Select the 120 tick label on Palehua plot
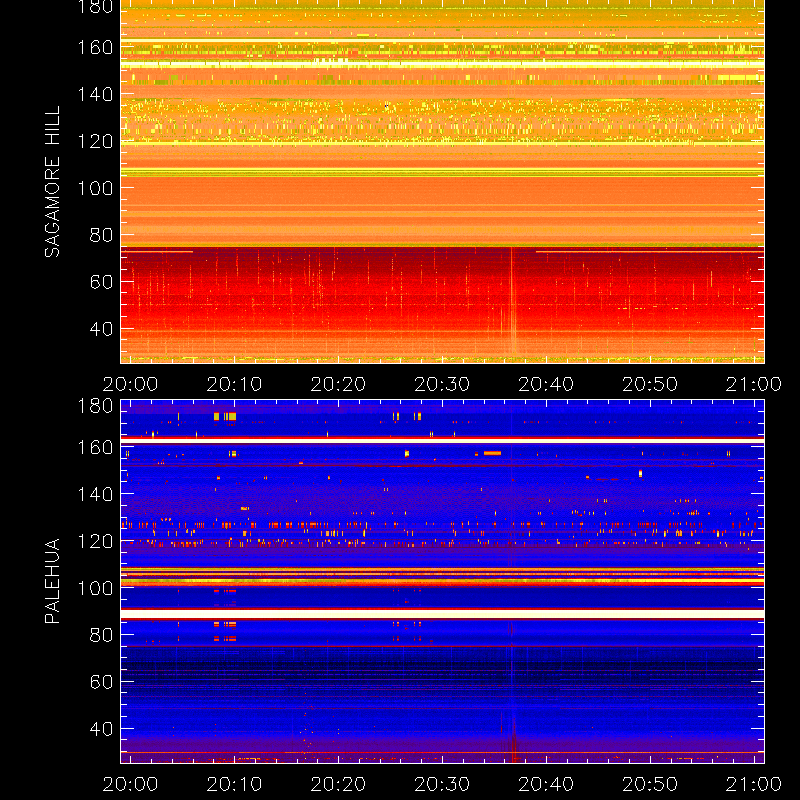The height and width of the screenshot is (800, 800). tap(95, 541)
